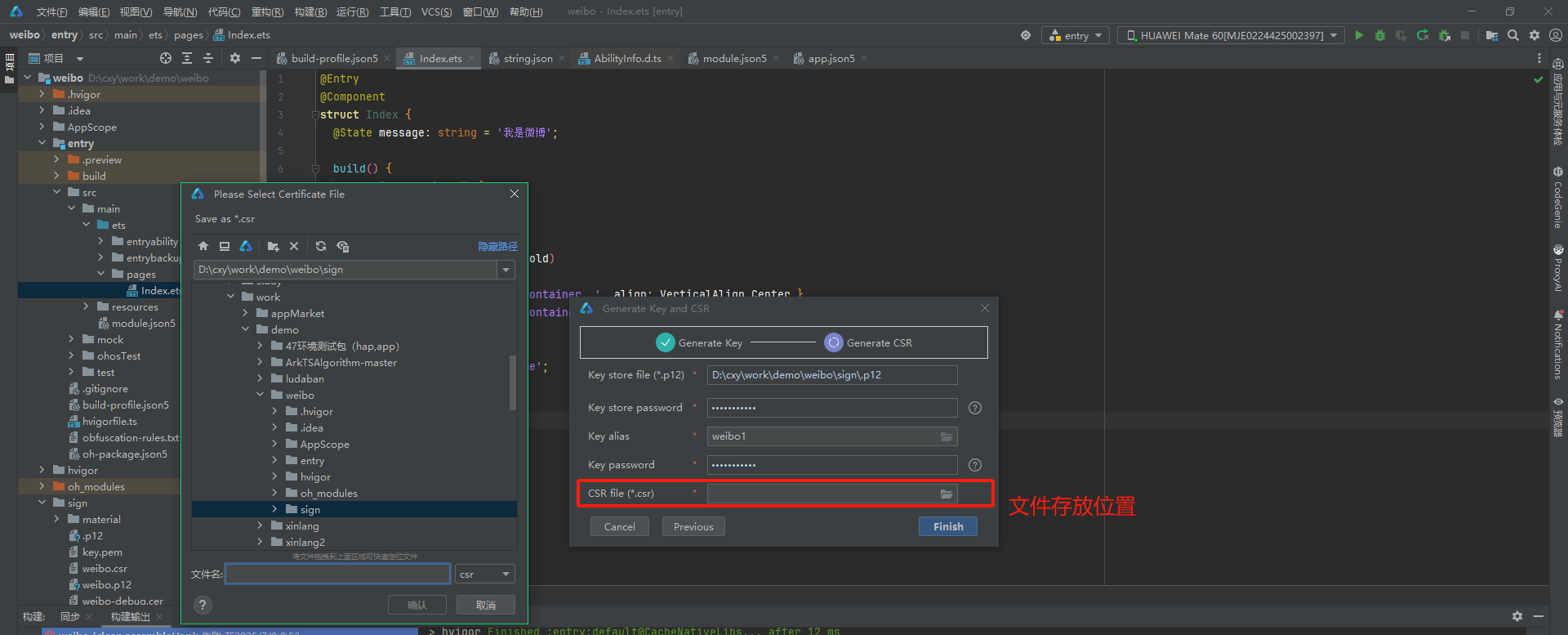
Task: Click the 文件名 input field
Action: click(338, 574)
